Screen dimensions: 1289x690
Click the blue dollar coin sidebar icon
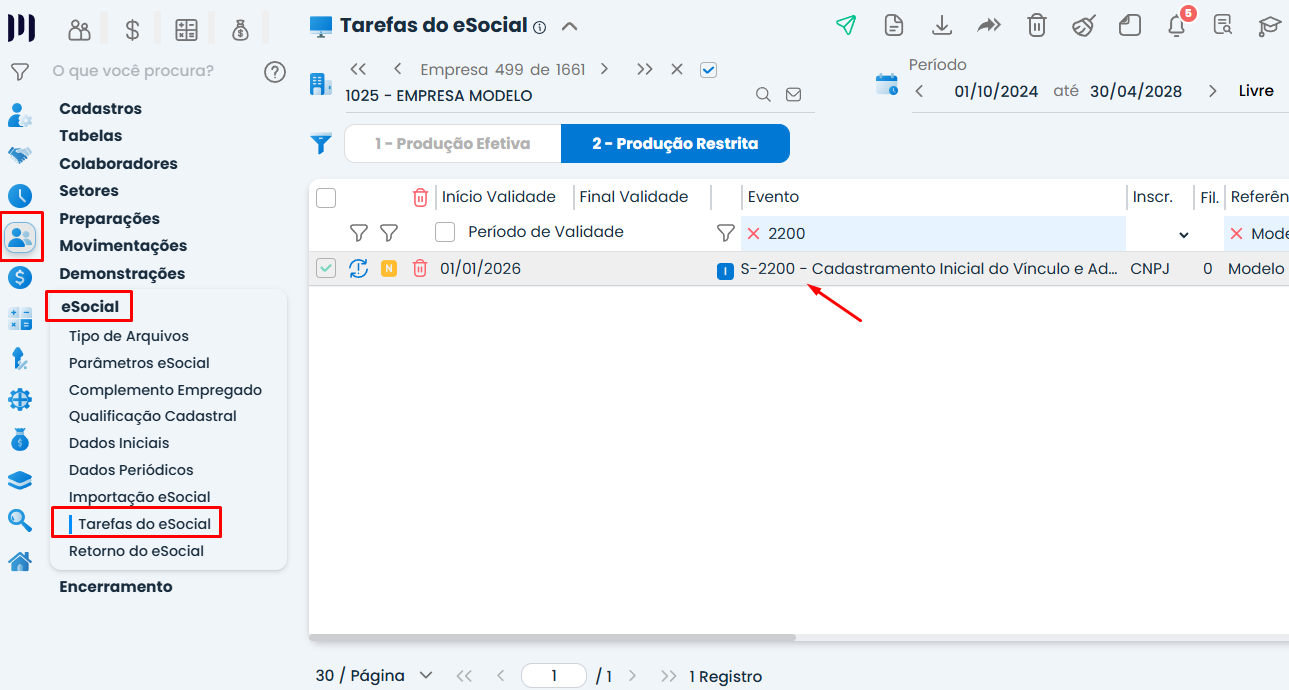tap(20, 278)
